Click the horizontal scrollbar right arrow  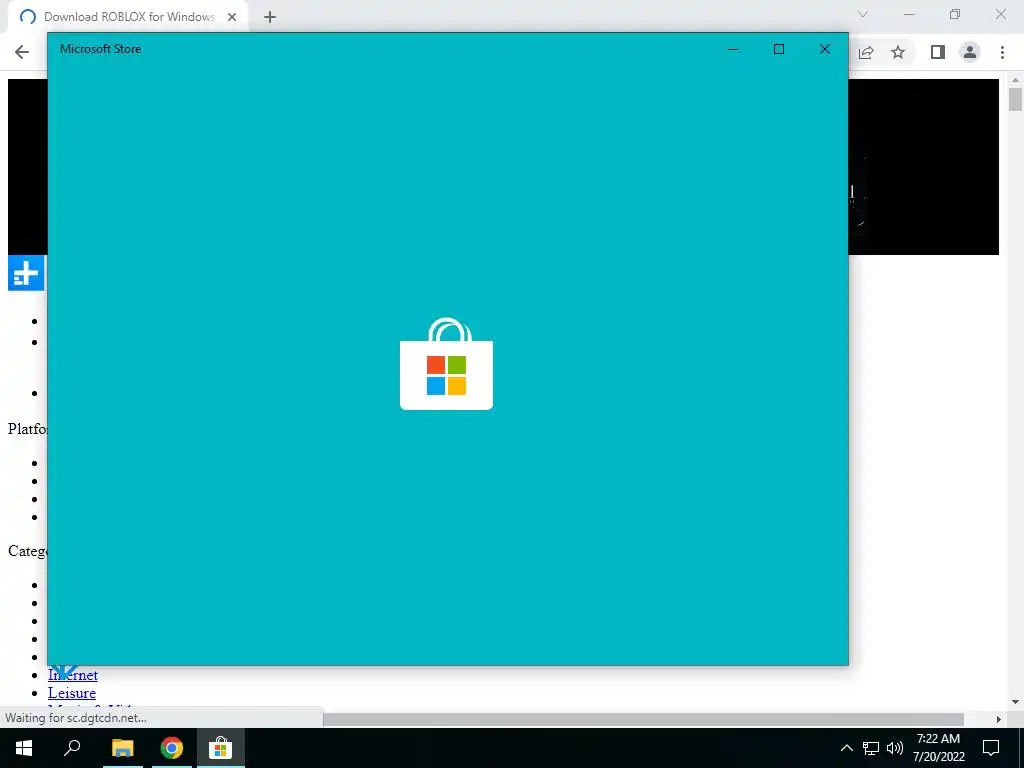pos(999,719)
